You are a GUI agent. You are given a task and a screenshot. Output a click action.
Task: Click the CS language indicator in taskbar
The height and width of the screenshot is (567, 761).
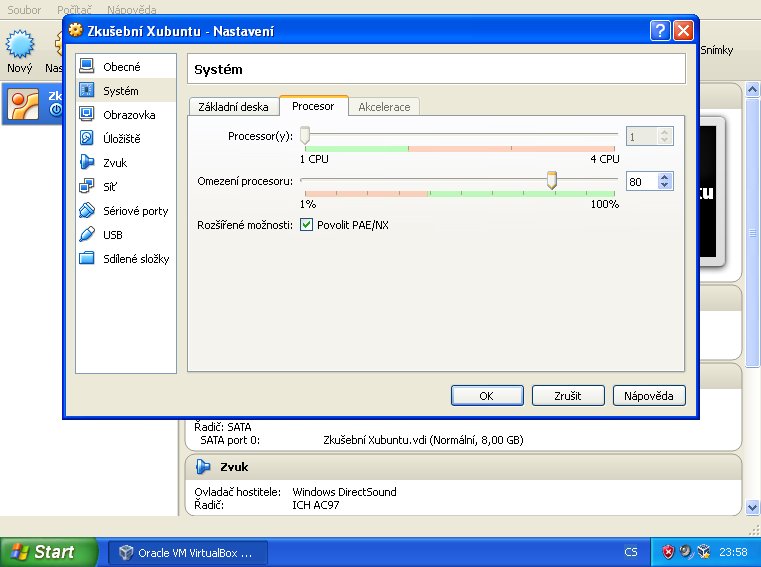point(630,552)
